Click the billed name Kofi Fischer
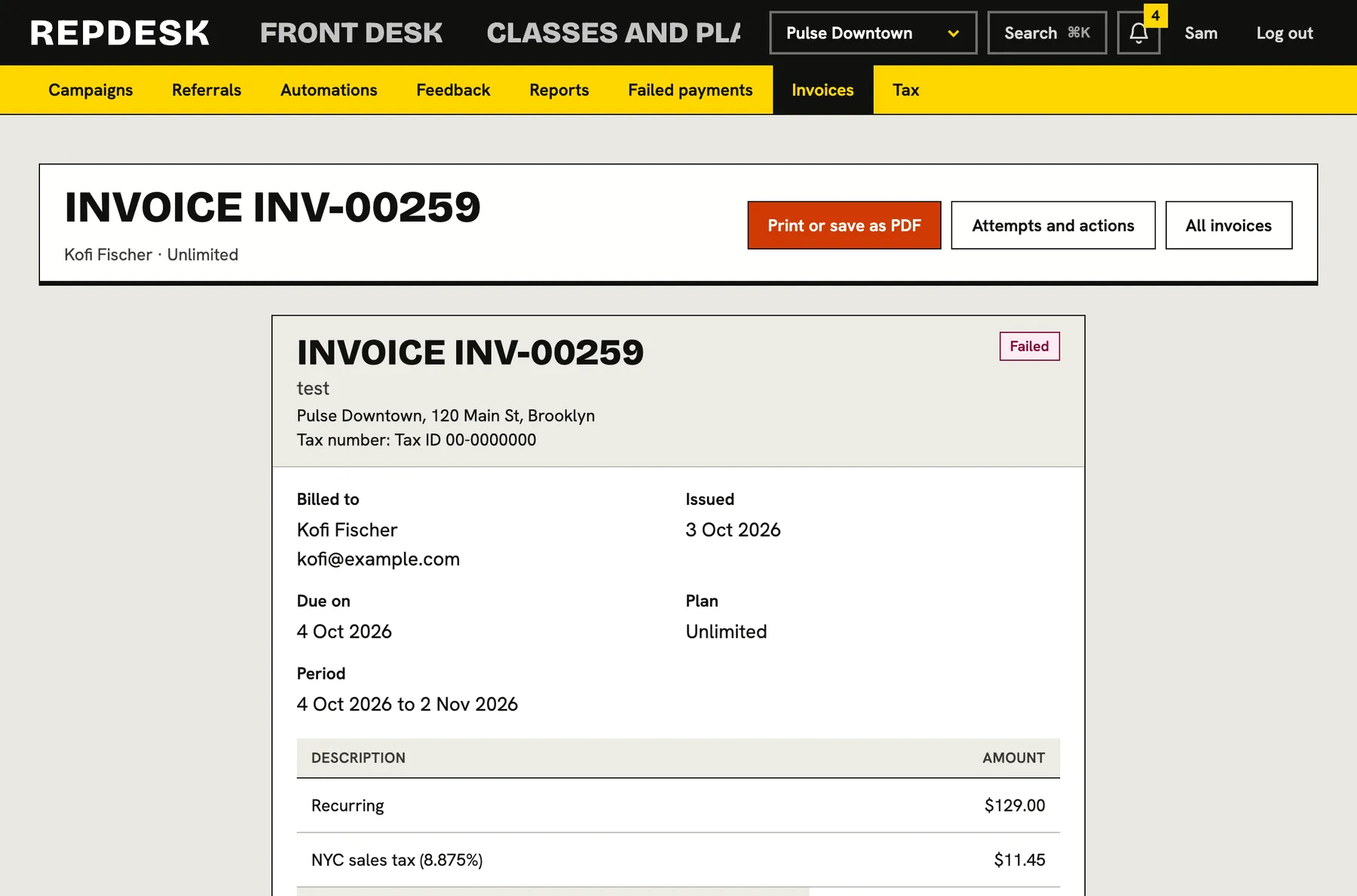This screenshot has width=1357, height=896. pyautogui.click(x=347, y=530)
